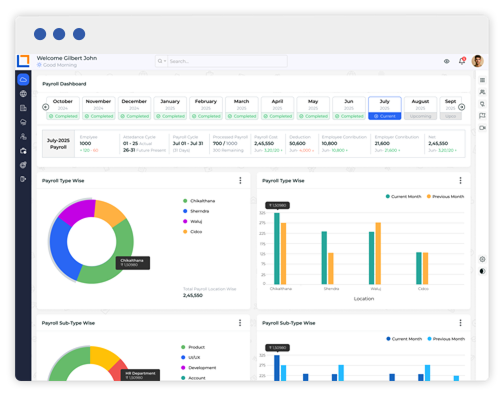The width and height of the screenshot is (500, 400).
Task: Click the blue cloud icon in the sidebar
Action: coord(23,80)
